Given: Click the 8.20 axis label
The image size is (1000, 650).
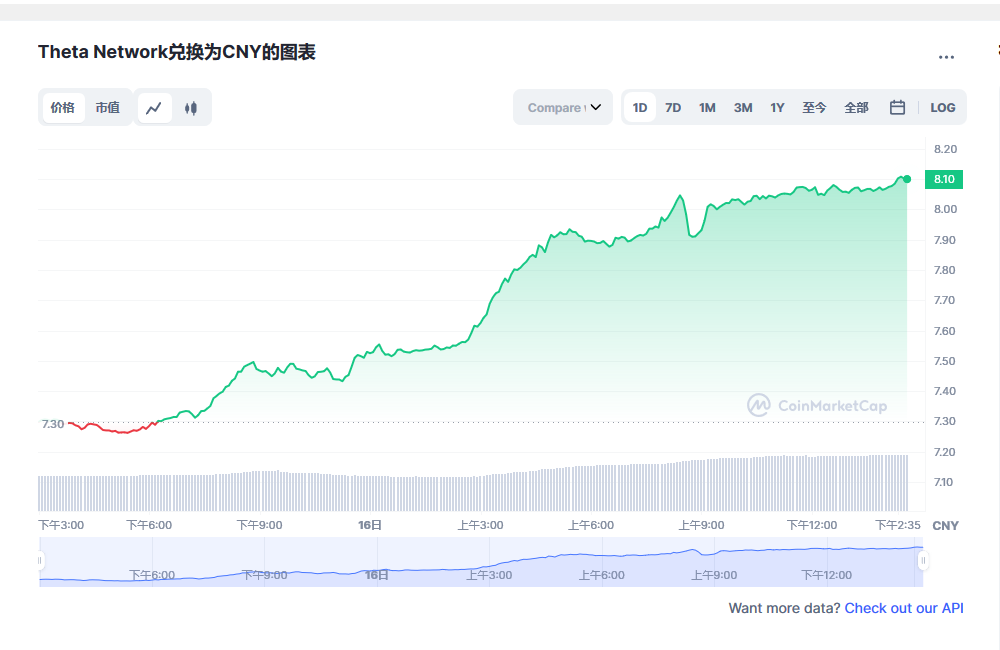Looking at the screenshot, I should pos(945,149).
